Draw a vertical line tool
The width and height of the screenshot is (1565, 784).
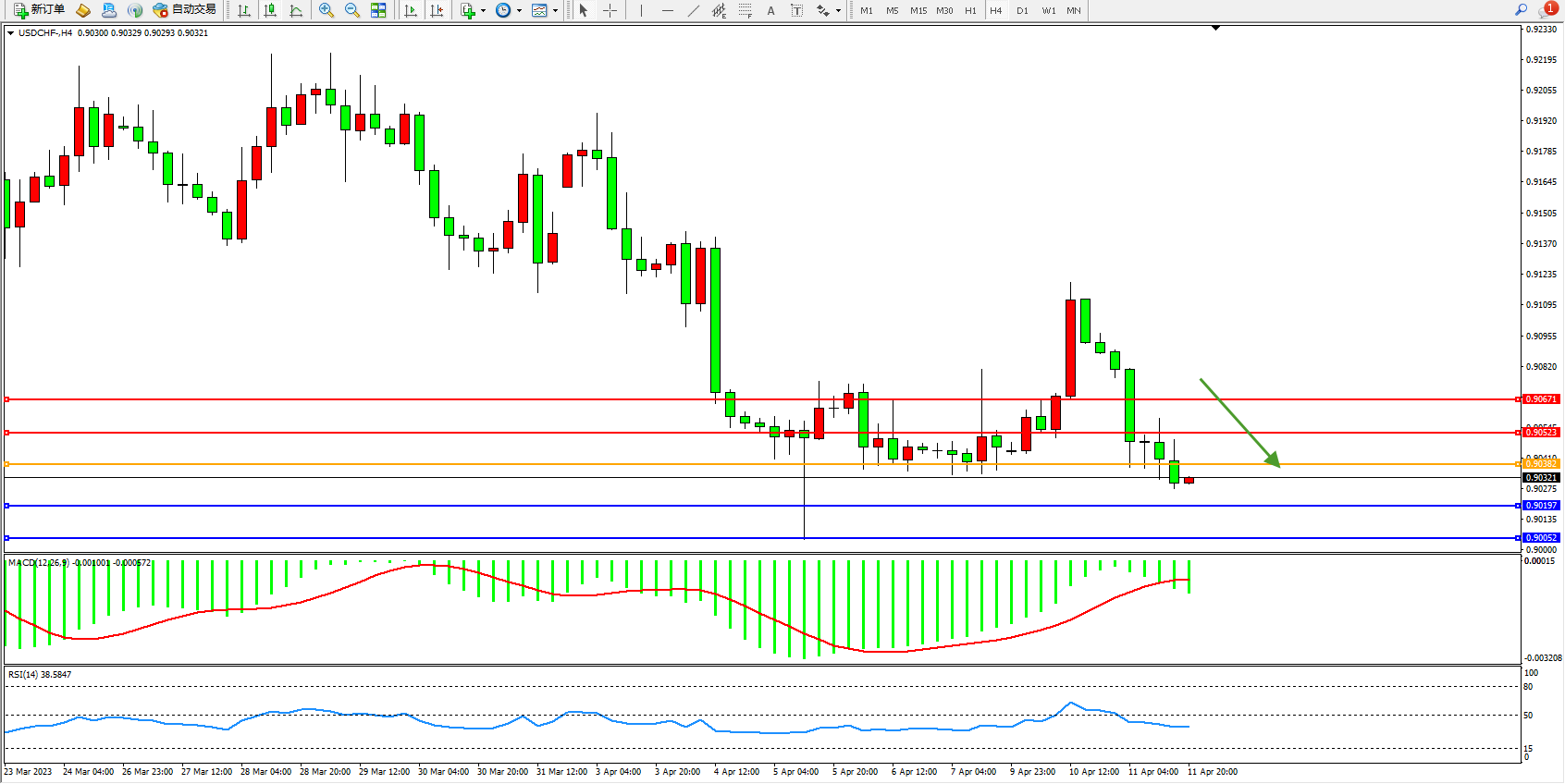tap(641, 10)
